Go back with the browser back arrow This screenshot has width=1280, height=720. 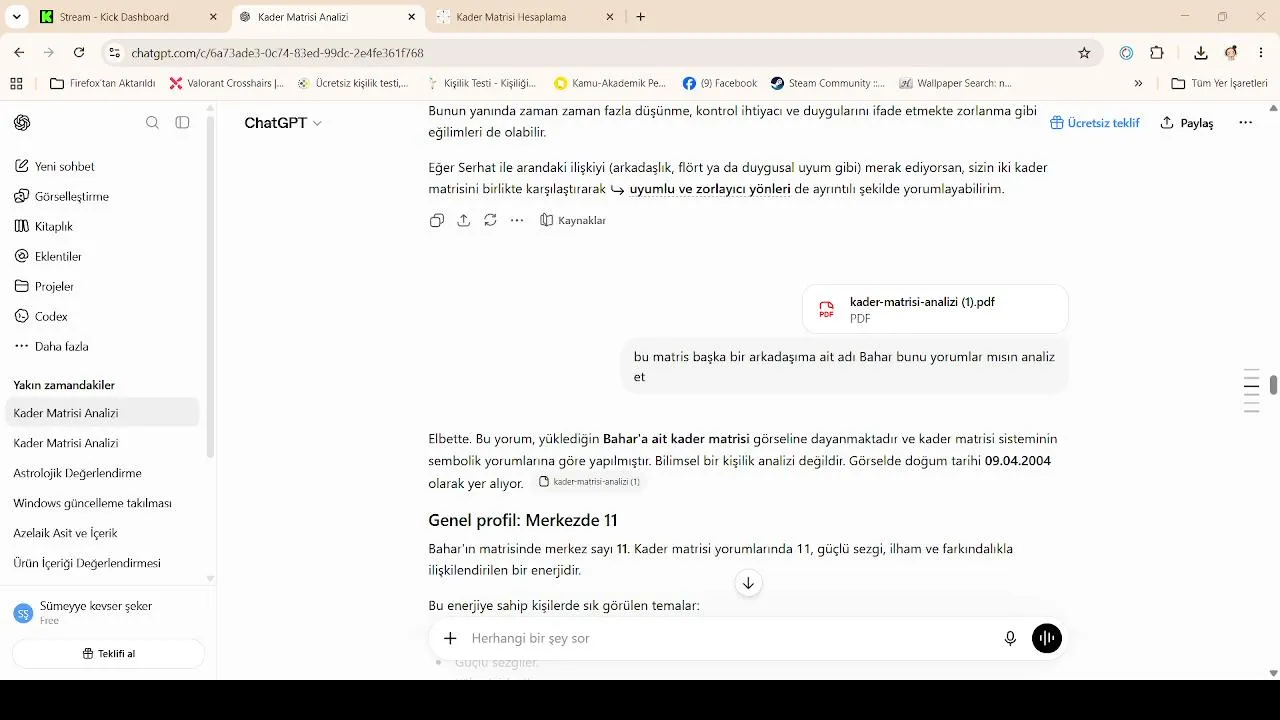tap(19, 53)
